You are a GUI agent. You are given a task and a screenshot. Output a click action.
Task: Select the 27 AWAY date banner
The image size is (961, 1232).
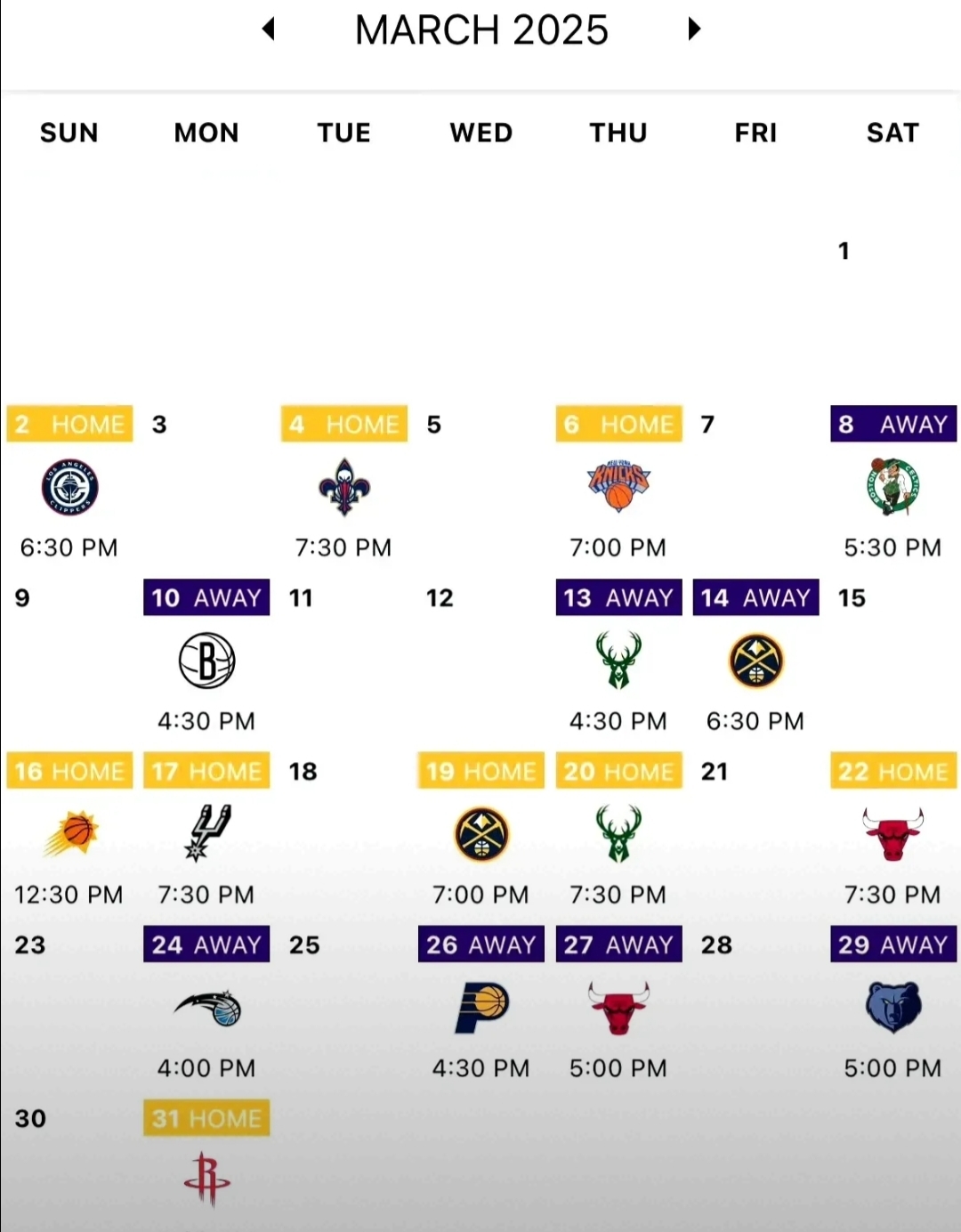pos(619,944)
